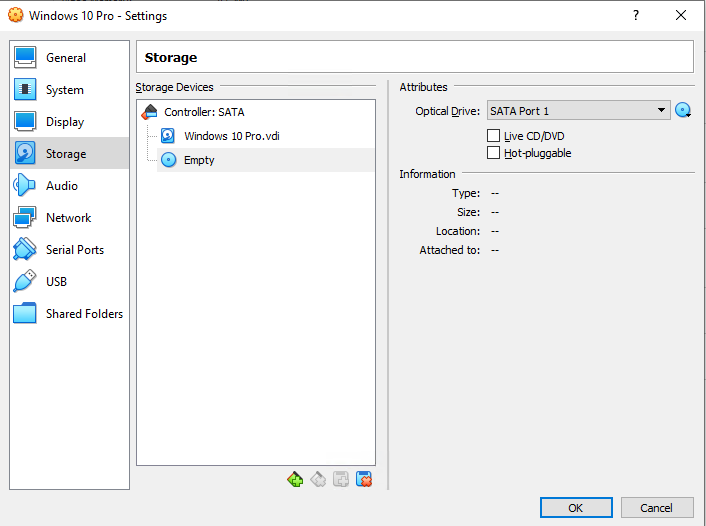Click the help question mark button

[635, 15]
